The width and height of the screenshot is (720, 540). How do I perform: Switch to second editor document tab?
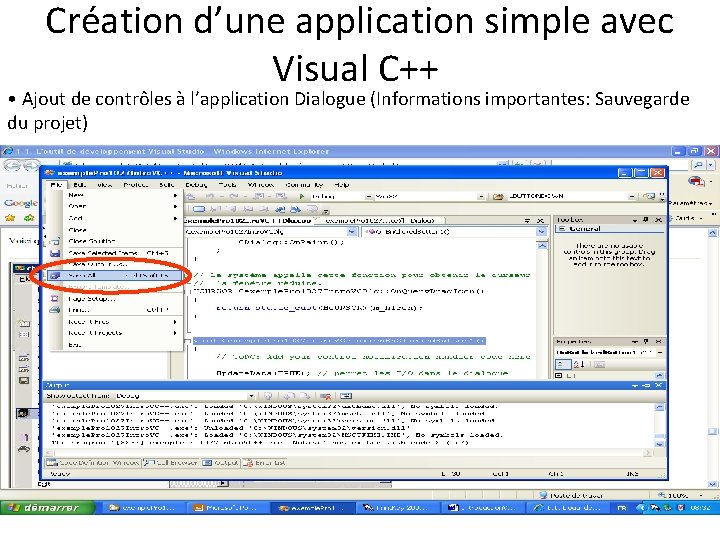[379, 221]
